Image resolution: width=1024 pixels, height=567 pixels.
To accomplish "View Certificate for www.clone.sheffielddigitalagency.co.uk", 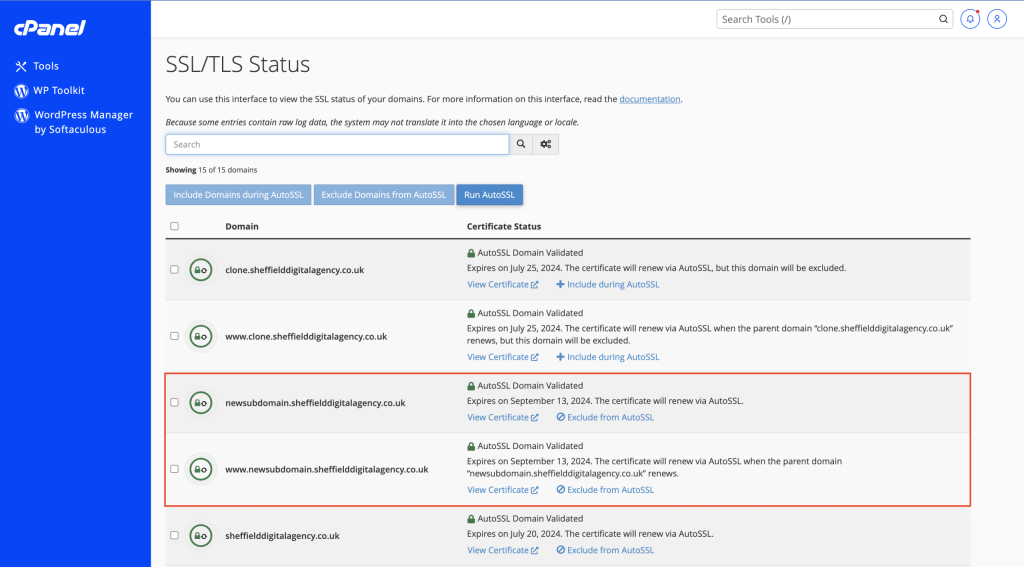I will point(502,357).
